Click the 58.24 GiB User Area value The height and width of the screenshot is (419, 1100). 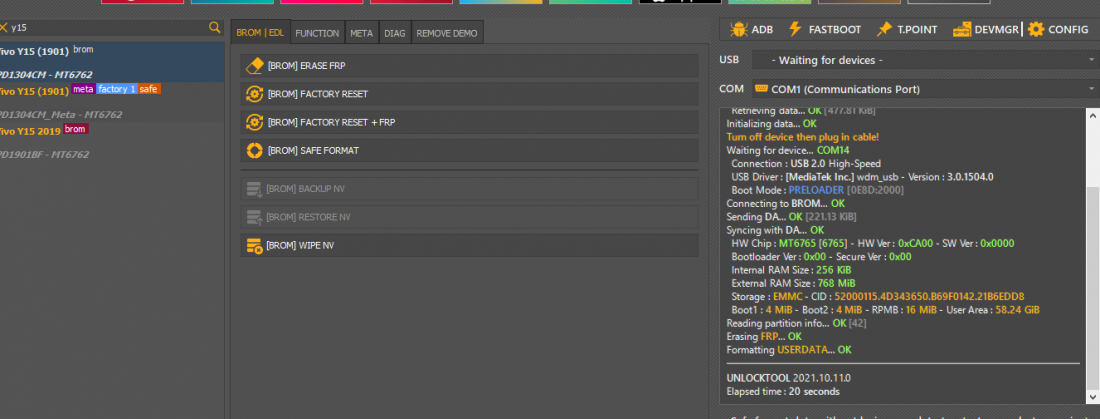pyautogui.click(x=1017, y=310)
